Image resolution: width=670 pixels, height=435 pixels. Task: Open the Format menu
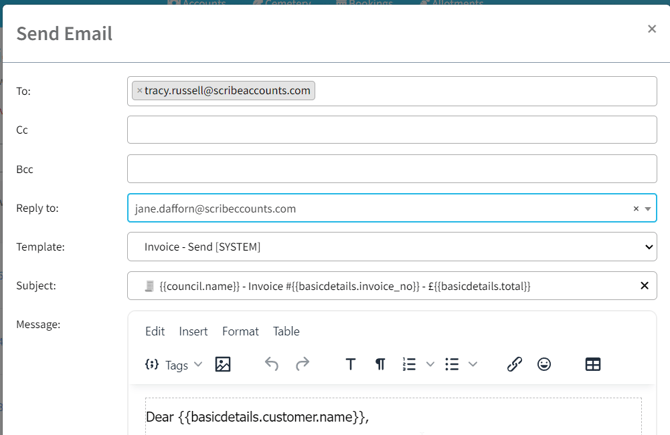click(240, 331)
